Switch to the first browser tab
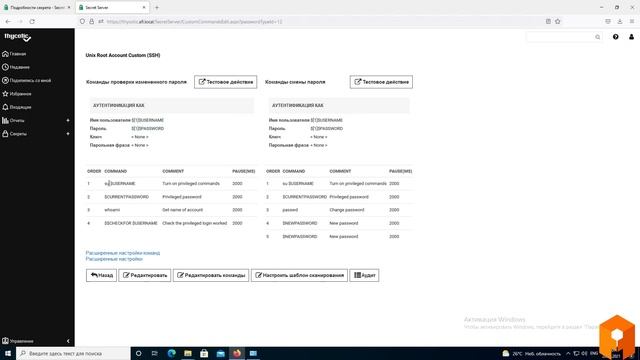Image resolution: width=640 pixels, height=360 pixels. tap(37, 7)
